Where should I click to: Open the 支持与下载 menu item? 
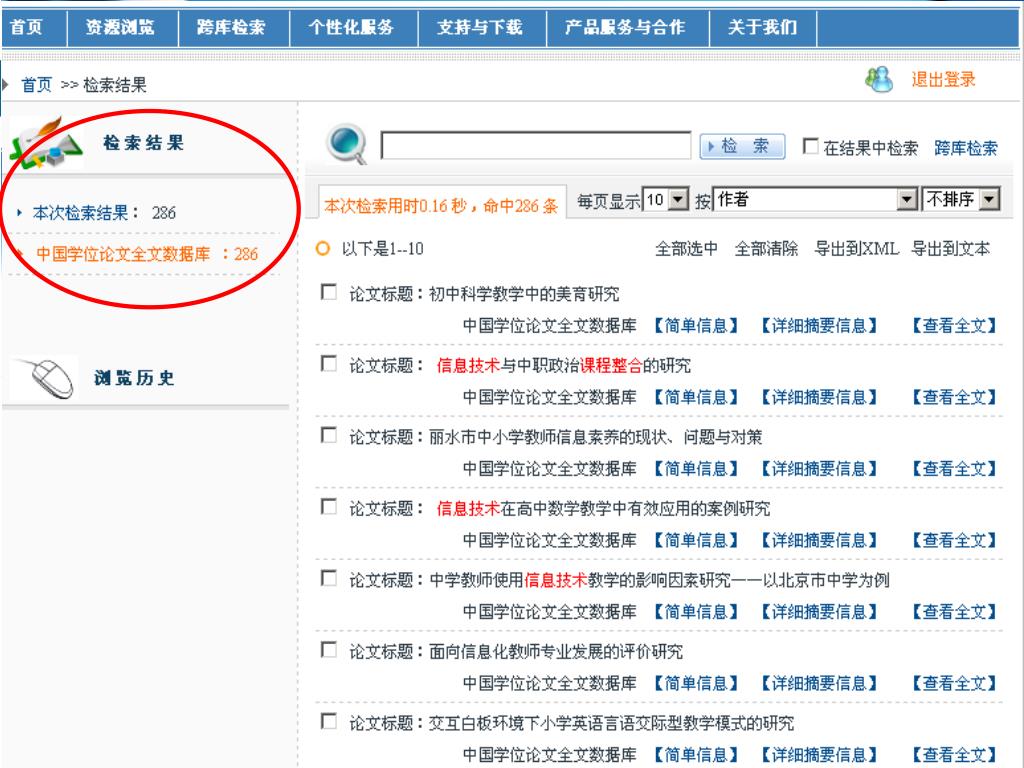480,27
